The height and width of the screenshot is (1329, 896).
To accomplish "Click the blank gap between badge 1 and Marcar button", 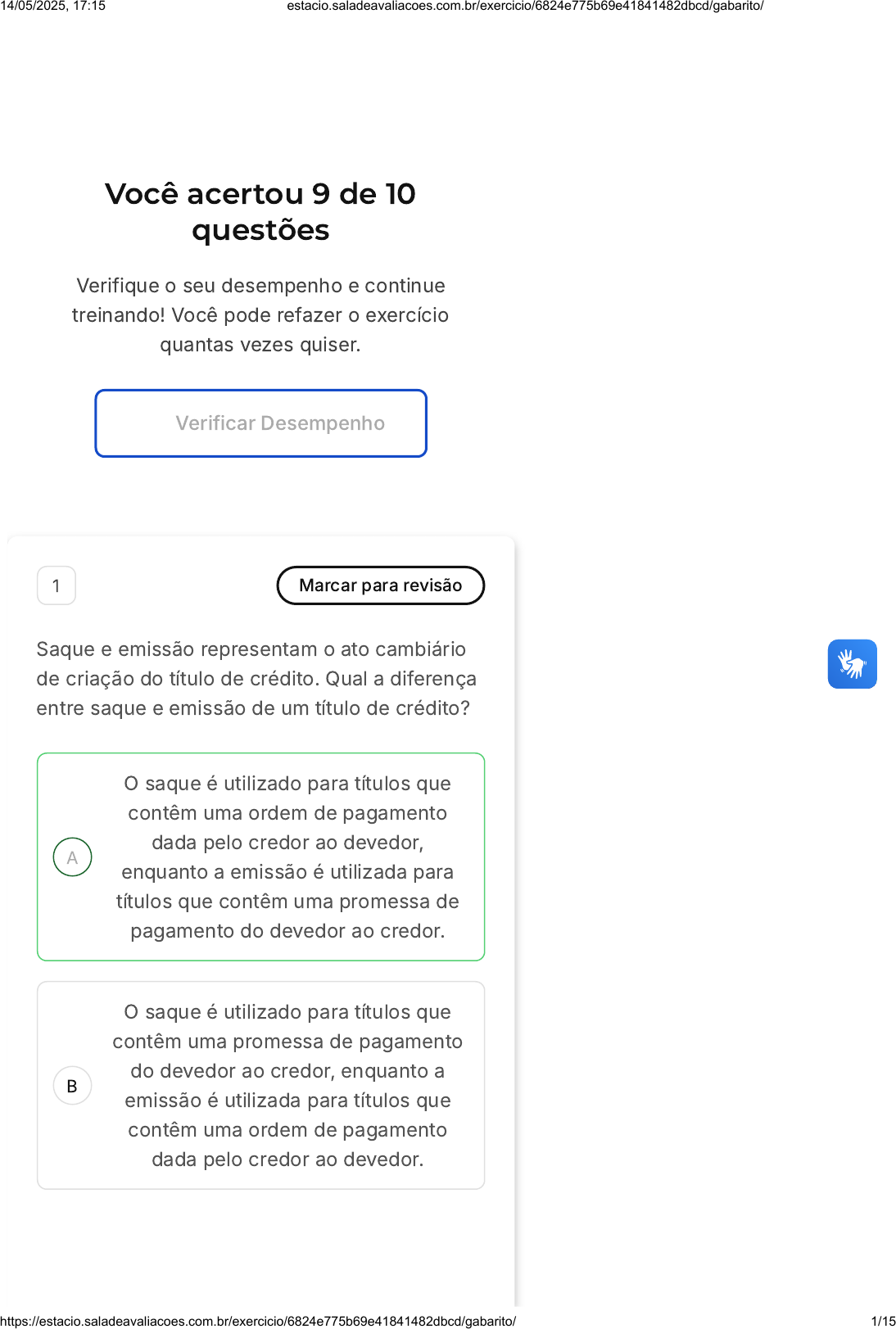I will tap(176, 585).
